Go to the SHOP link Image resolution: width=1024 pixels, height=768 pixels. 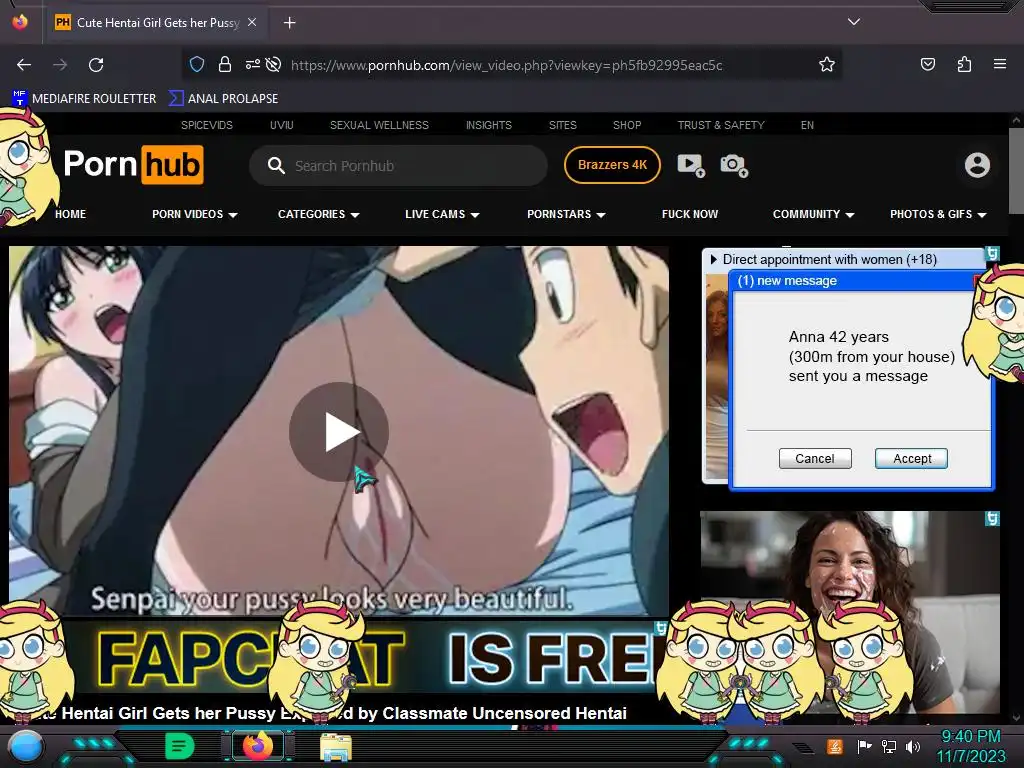(627, 125)
